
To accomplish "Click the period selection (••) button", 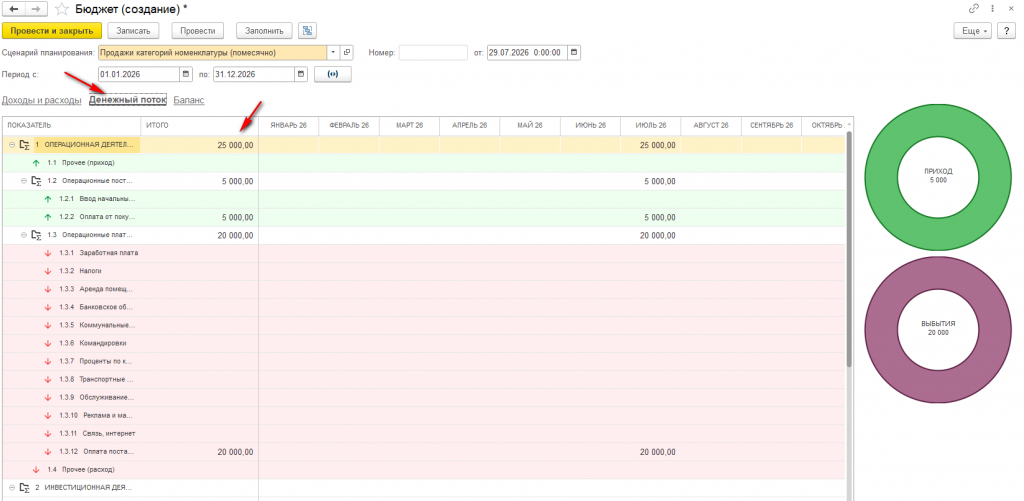I will pyautogui.click(x=333, y=74).
